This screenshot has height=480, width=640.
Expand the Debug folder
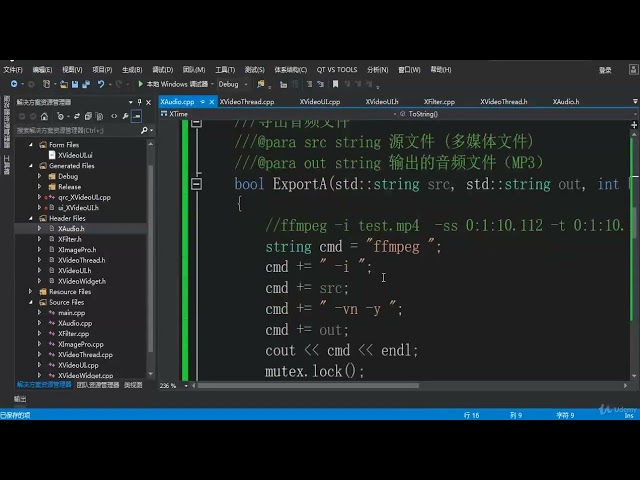pyautogui.click(x=40, y=176)
